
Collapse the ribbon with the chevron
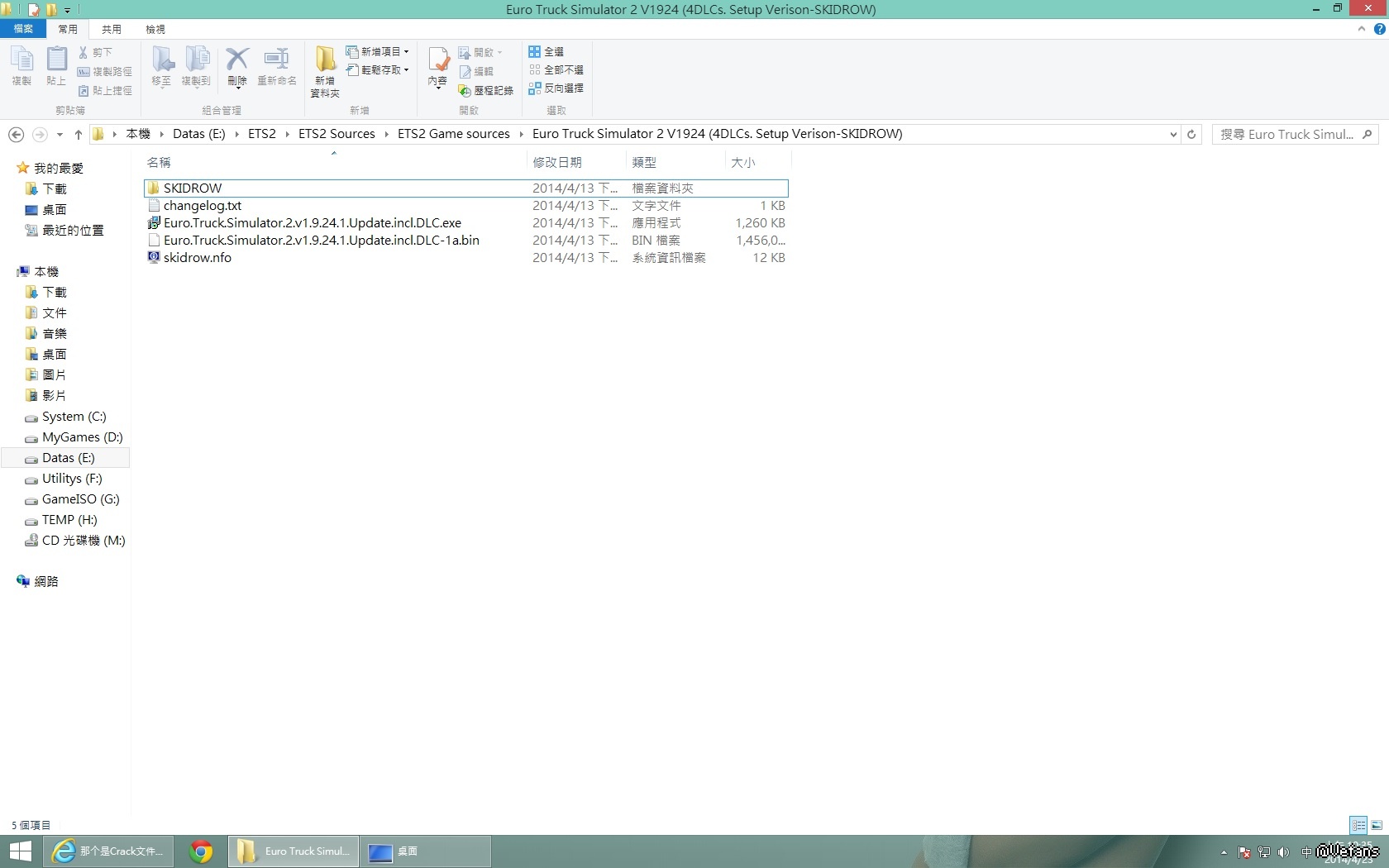[x=1361, y=29]
